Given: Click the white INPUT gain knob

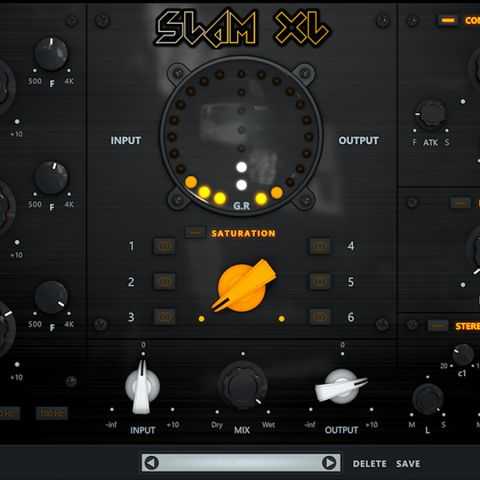Looking at the screenshot, I should point(142,387).
